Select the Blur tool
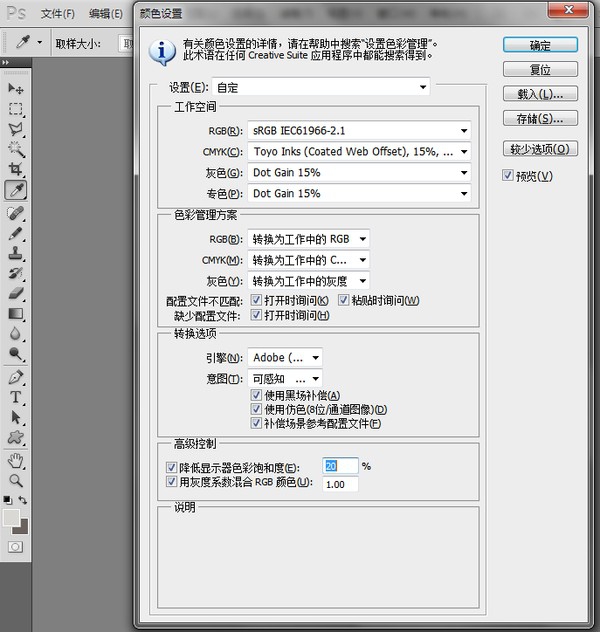Image resolution: width=600 pixels, height=632 pixels. pyautogui.click(x=16, y=334)
